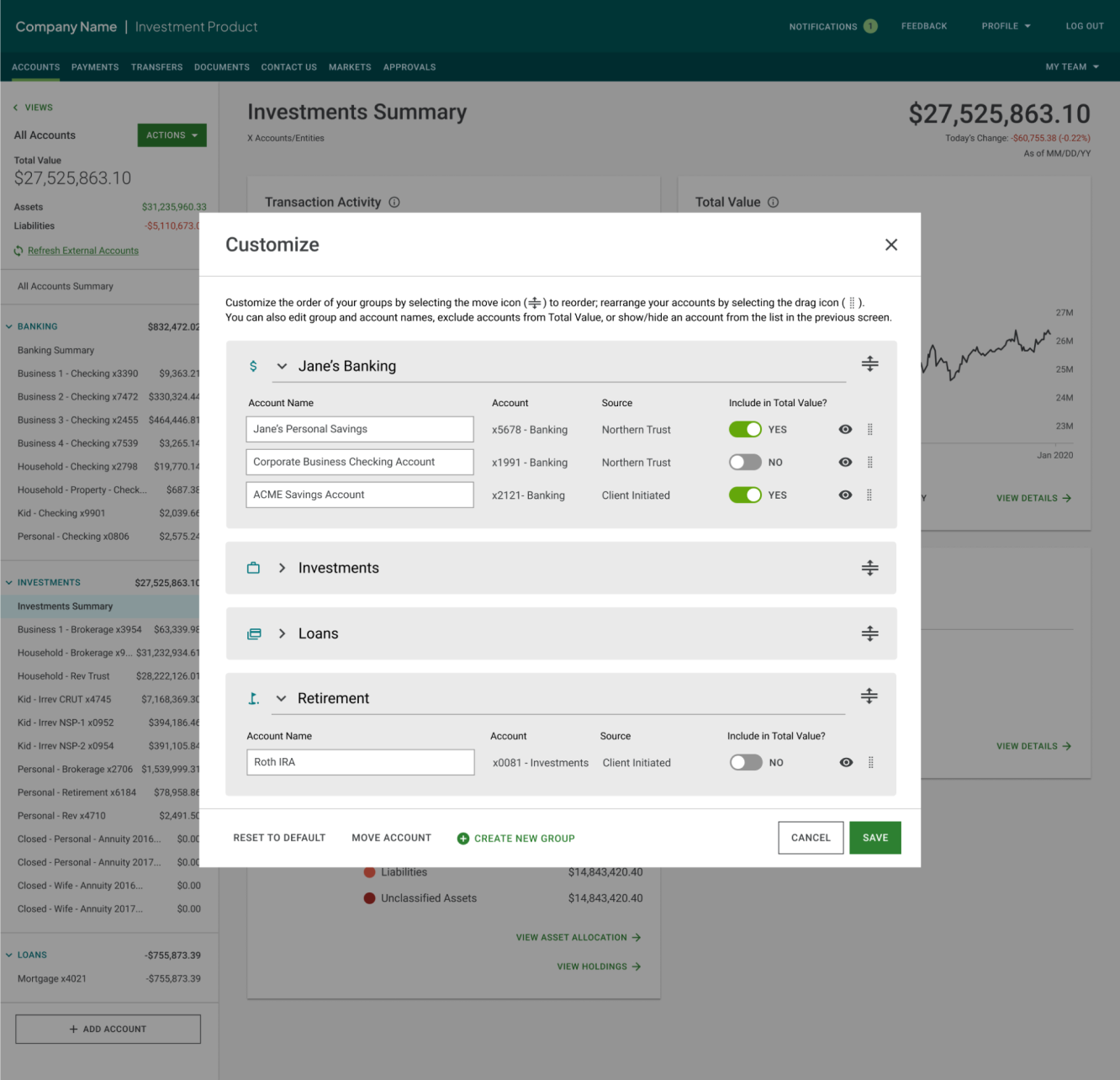Go to the Approvals tab
The height and width of the screenshot is (1080, 1120).
[x=409, y=67]
